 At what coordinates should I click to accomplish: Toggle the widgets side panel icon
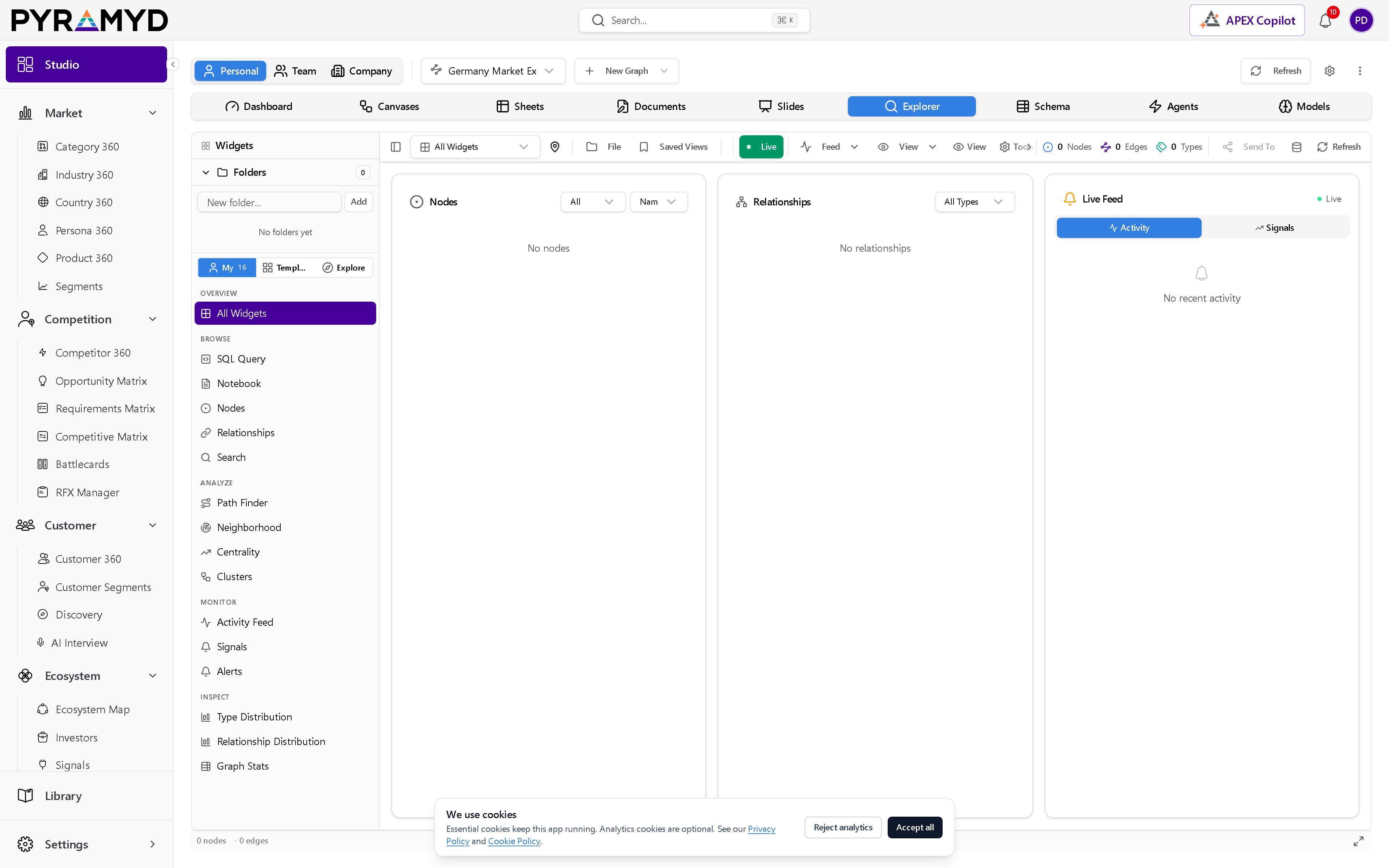[x=395, y=147]
